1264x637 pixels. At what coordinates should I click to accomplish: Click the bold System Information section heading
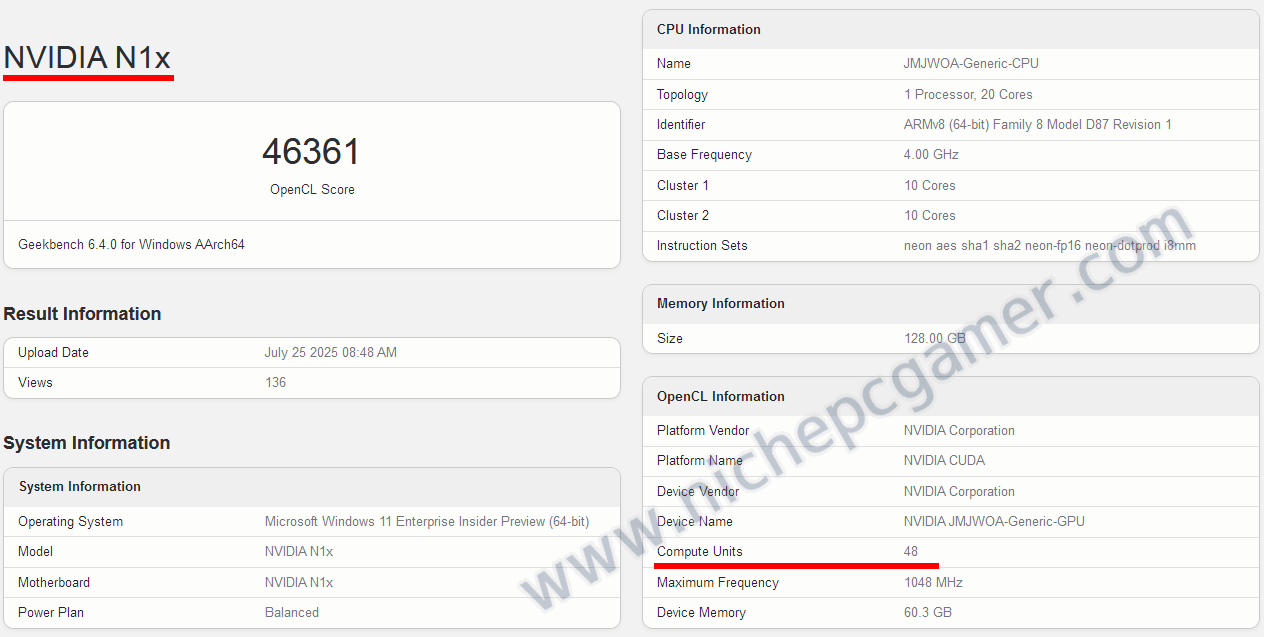coord(87,443)
